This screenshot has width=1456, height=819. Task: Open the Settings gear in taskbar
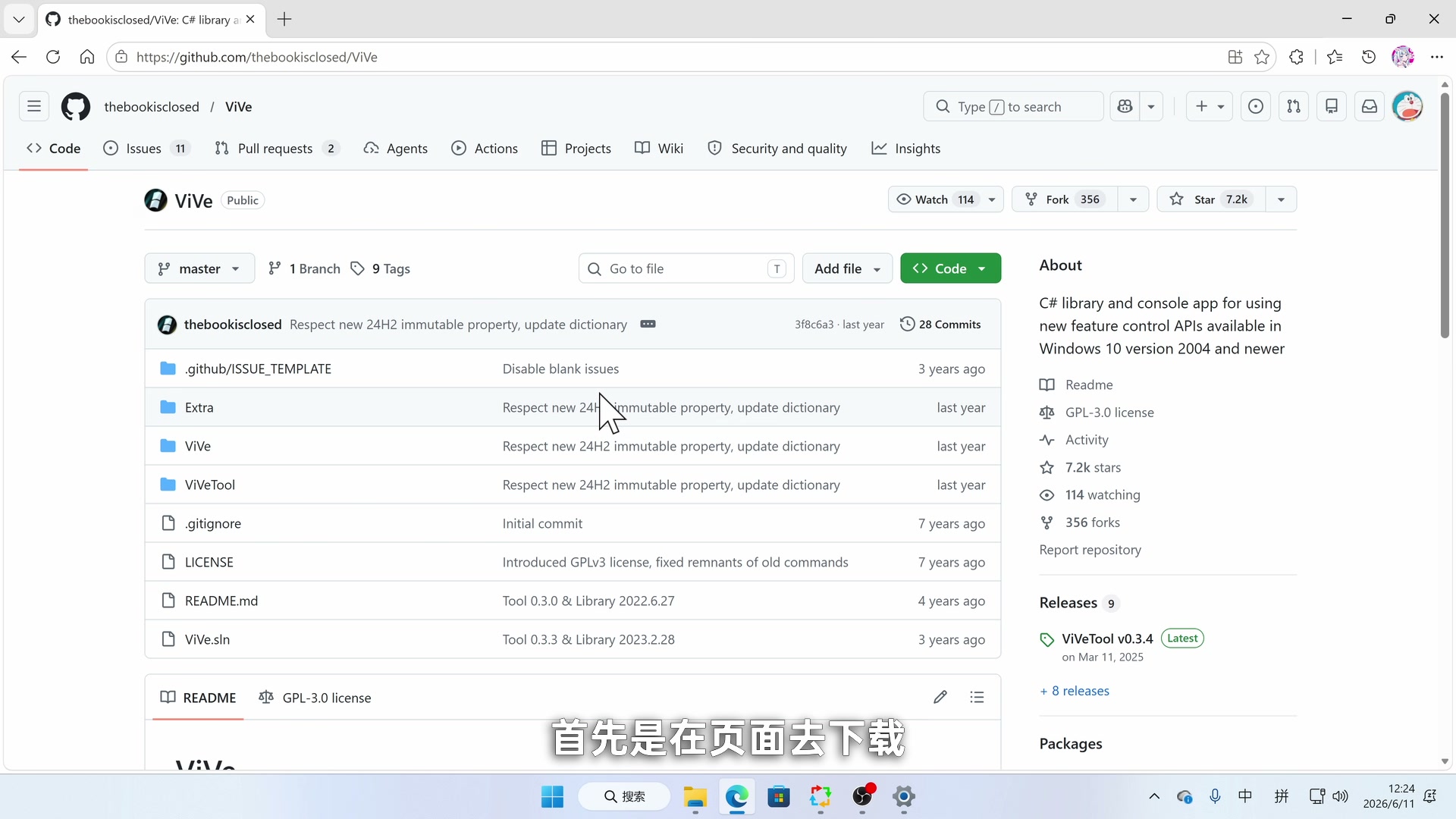pos(904,797)
